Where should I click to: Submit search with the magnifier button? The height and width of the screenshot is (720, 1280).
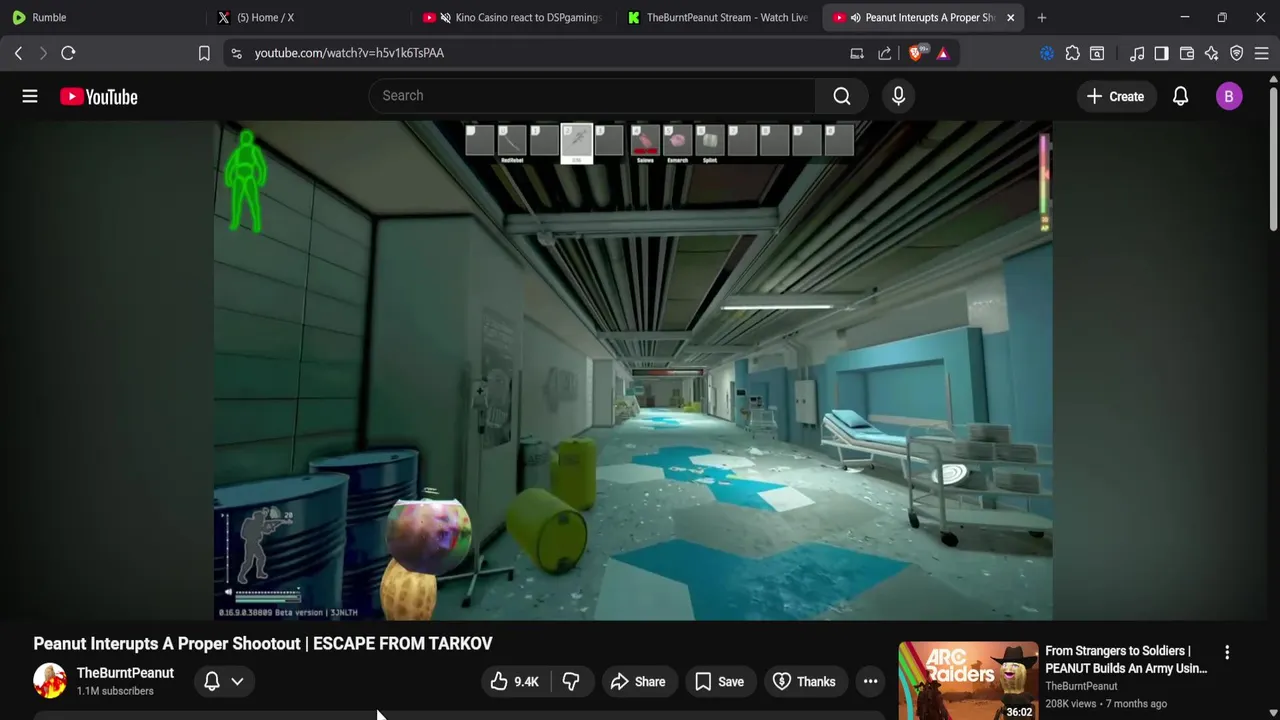point(842,96)
